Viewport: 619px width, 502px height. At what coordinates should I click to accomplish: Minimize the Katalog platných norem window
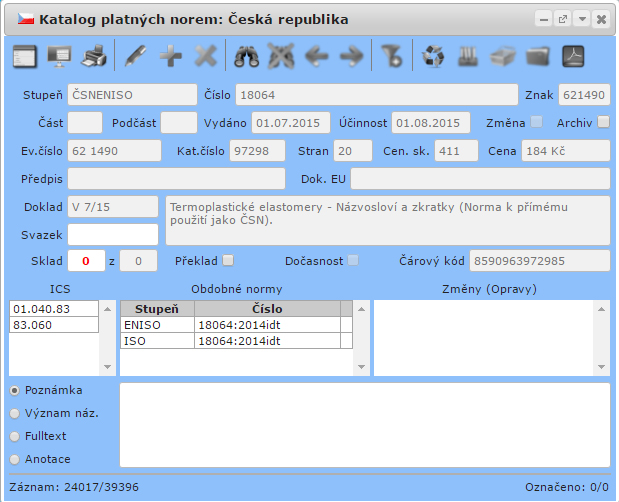point(544,19)
